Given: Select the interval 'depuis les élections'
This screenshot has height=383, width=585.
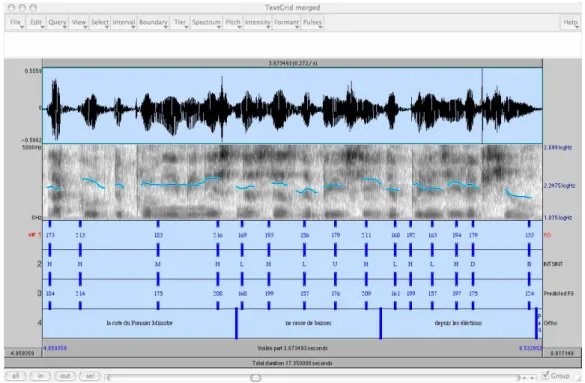Looking at the screenshot, I should (458, 323).
